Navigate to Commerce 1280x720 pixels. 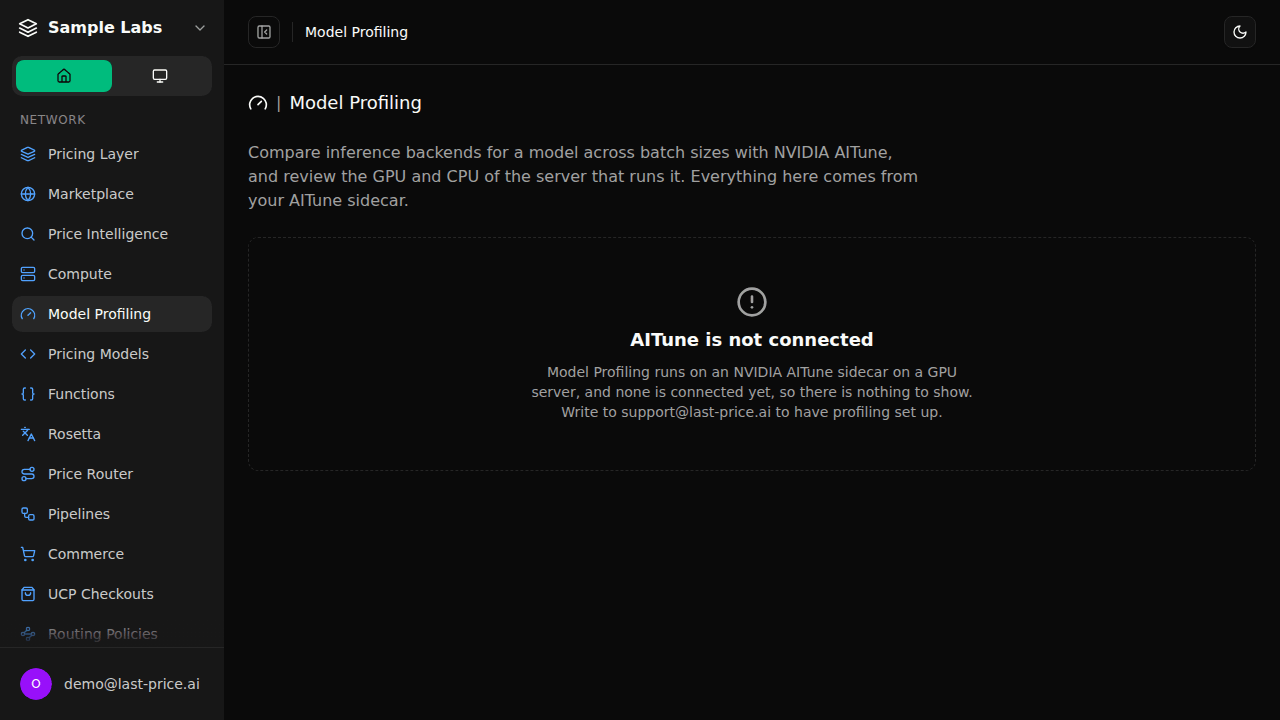pos(112,554)
